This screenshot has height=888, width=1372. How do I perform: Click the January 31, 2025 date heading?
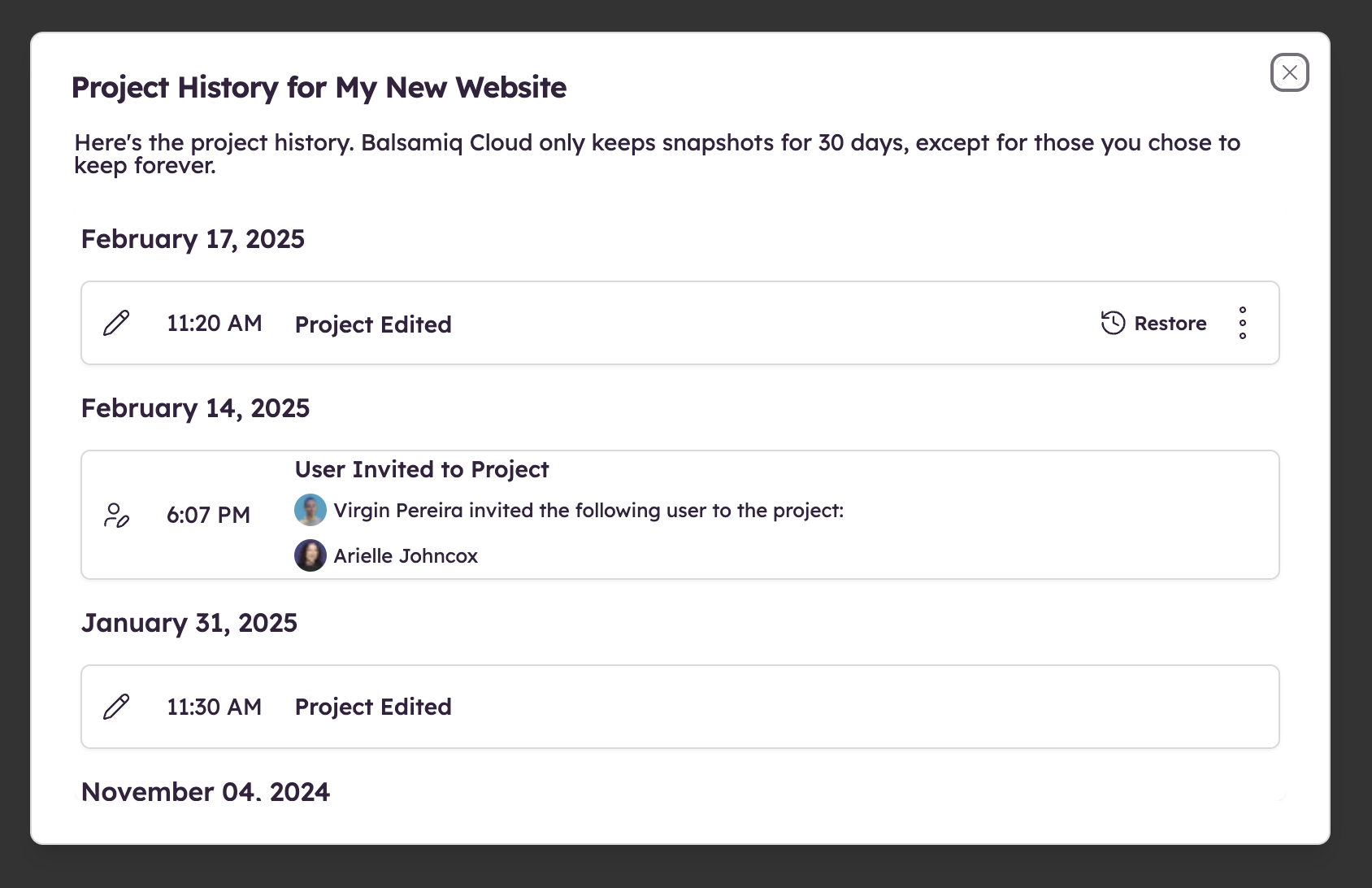(x=189, y=623)
